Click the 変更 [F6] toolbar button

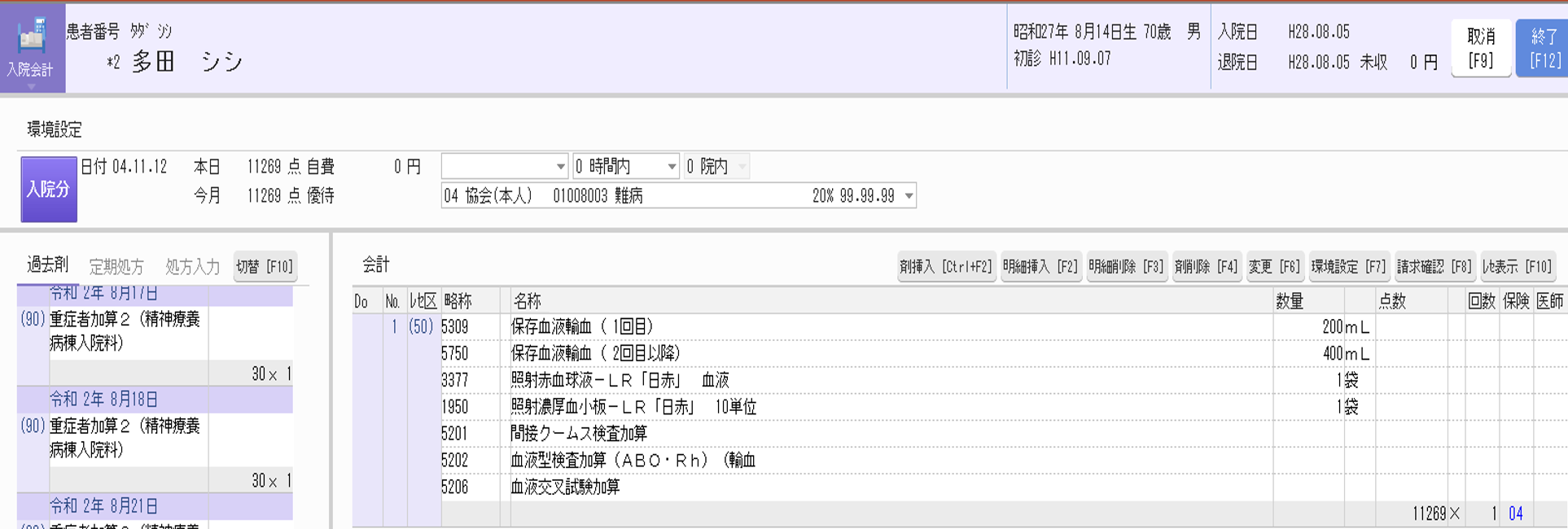click(1274, 267)
